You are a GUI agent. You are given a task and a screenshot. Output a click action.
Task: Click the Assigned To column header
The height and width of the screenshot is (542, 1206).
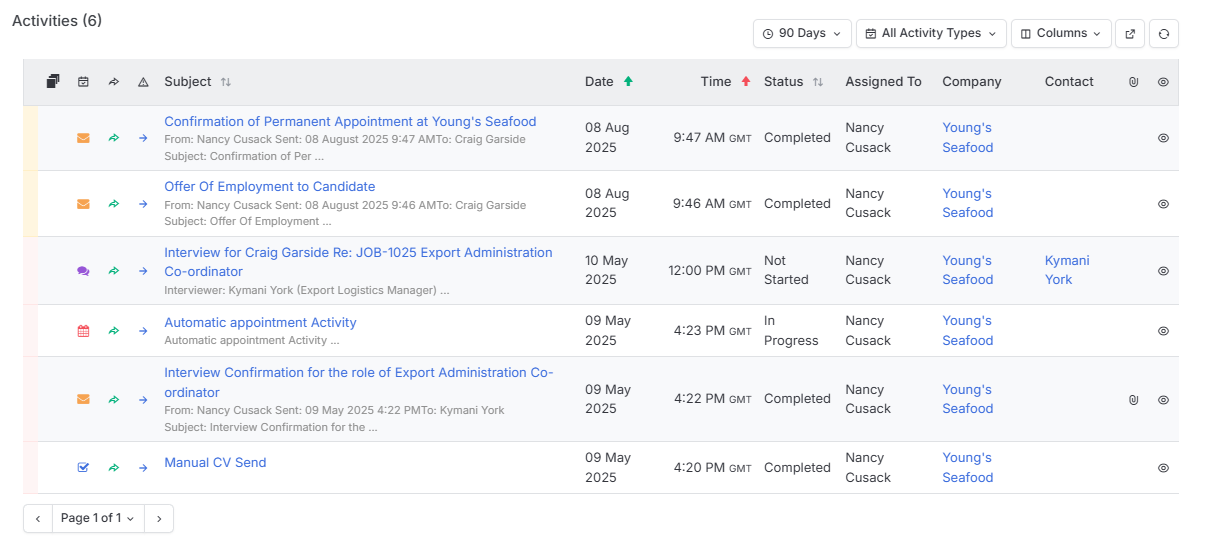883,82
